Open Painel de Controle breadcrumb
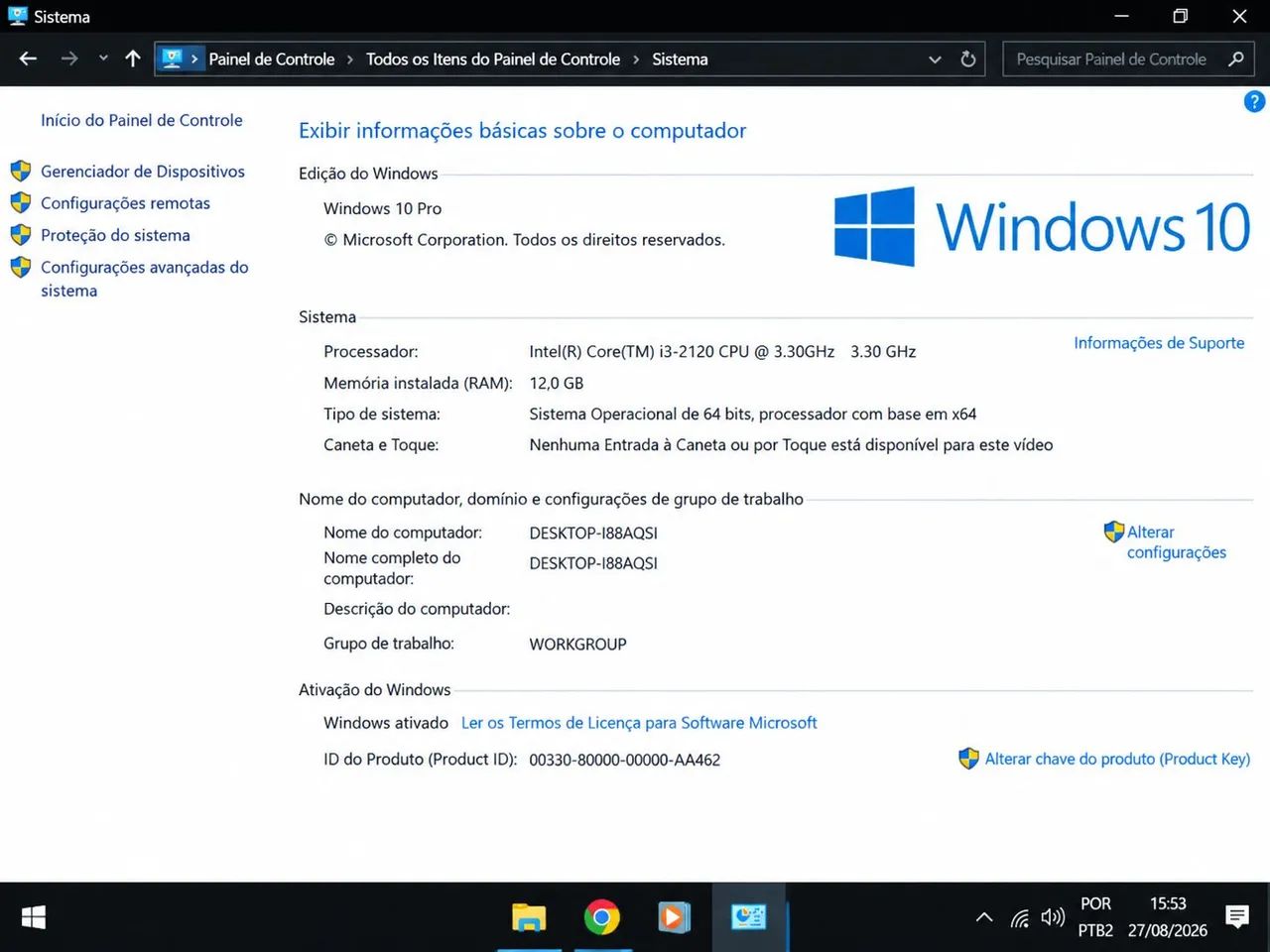 pos(272,59)
